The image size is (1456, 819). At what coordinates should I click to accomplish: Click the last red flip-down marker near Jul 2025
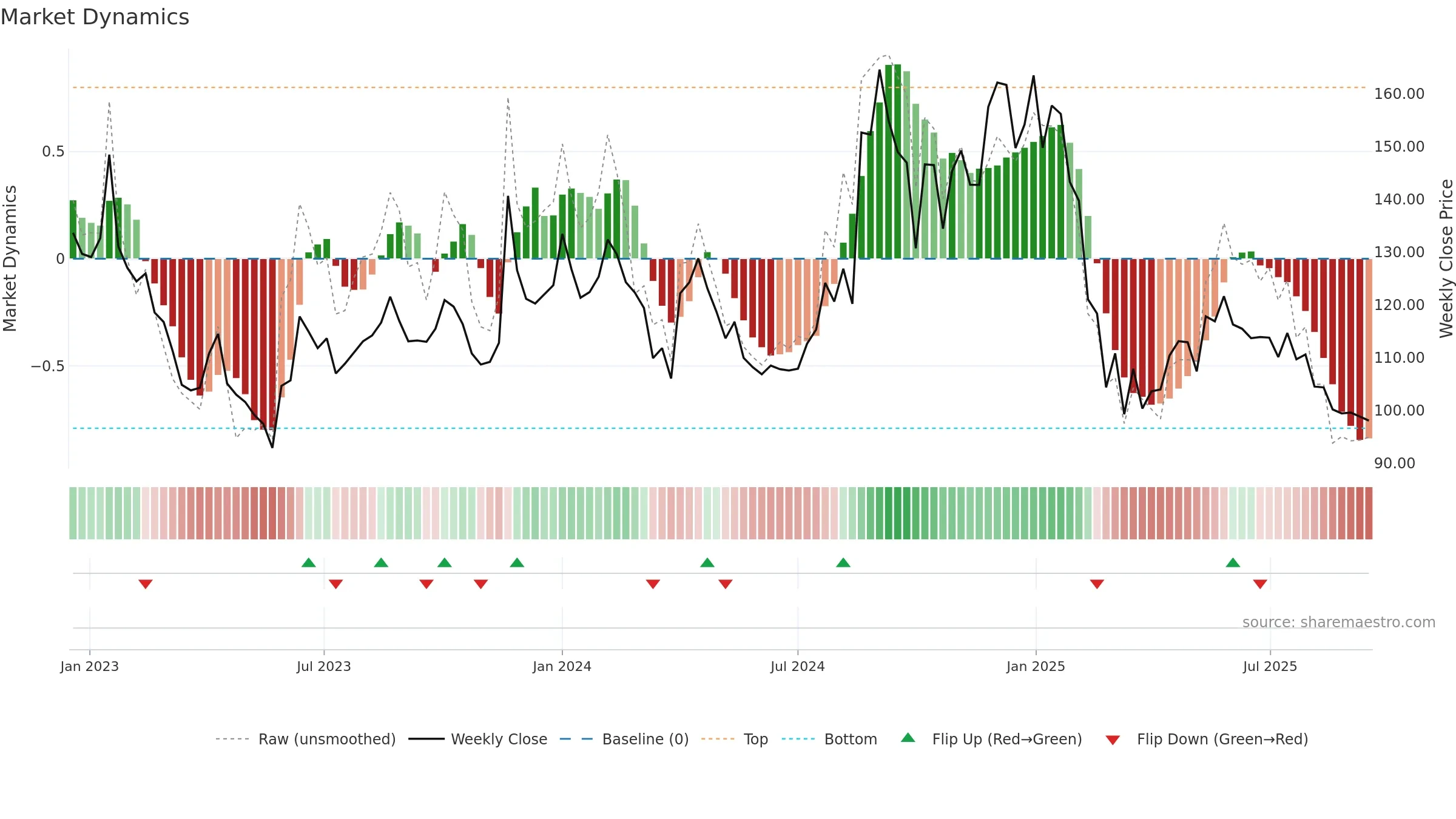point(1260,584)
